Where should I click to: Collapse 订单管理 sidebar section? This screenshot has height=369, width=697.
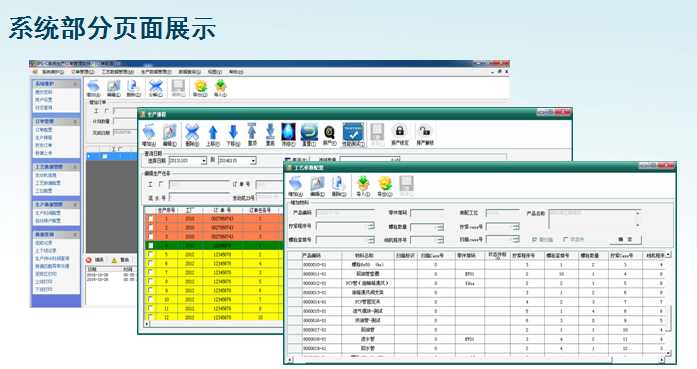coord(75,121)
